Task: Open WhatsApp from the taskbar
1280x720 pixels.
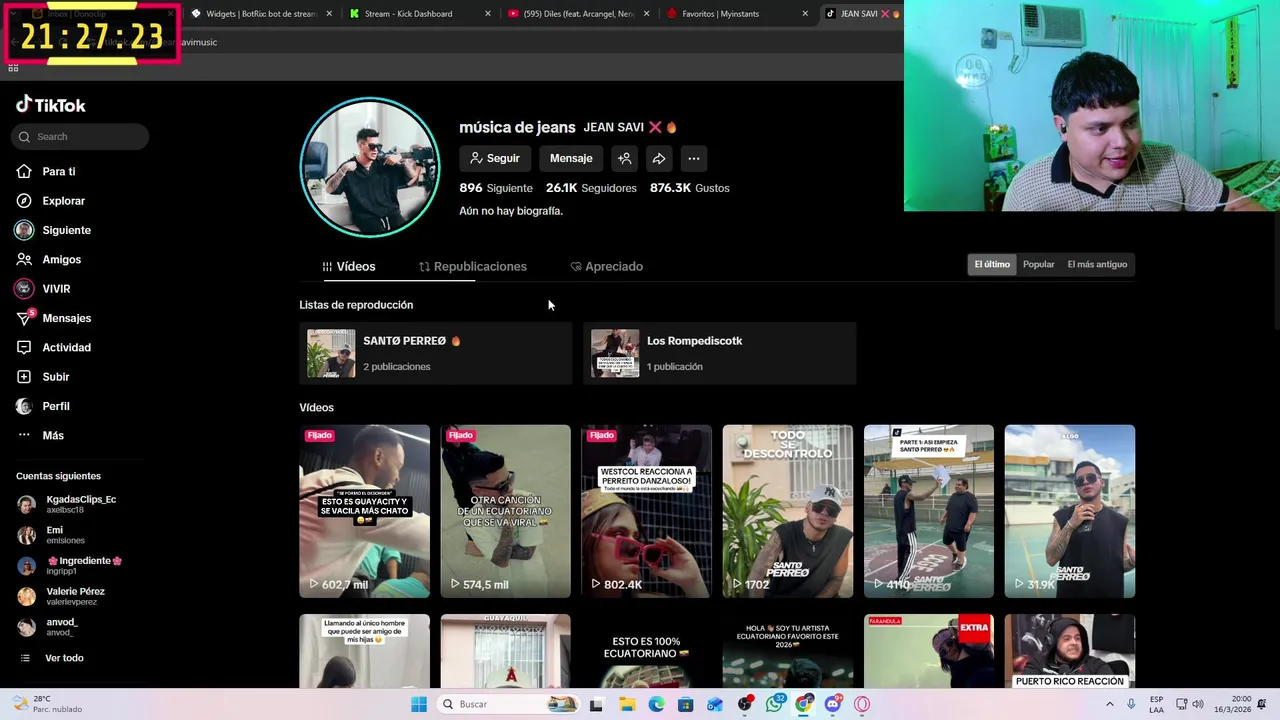Action: click(x=774, y=704)
